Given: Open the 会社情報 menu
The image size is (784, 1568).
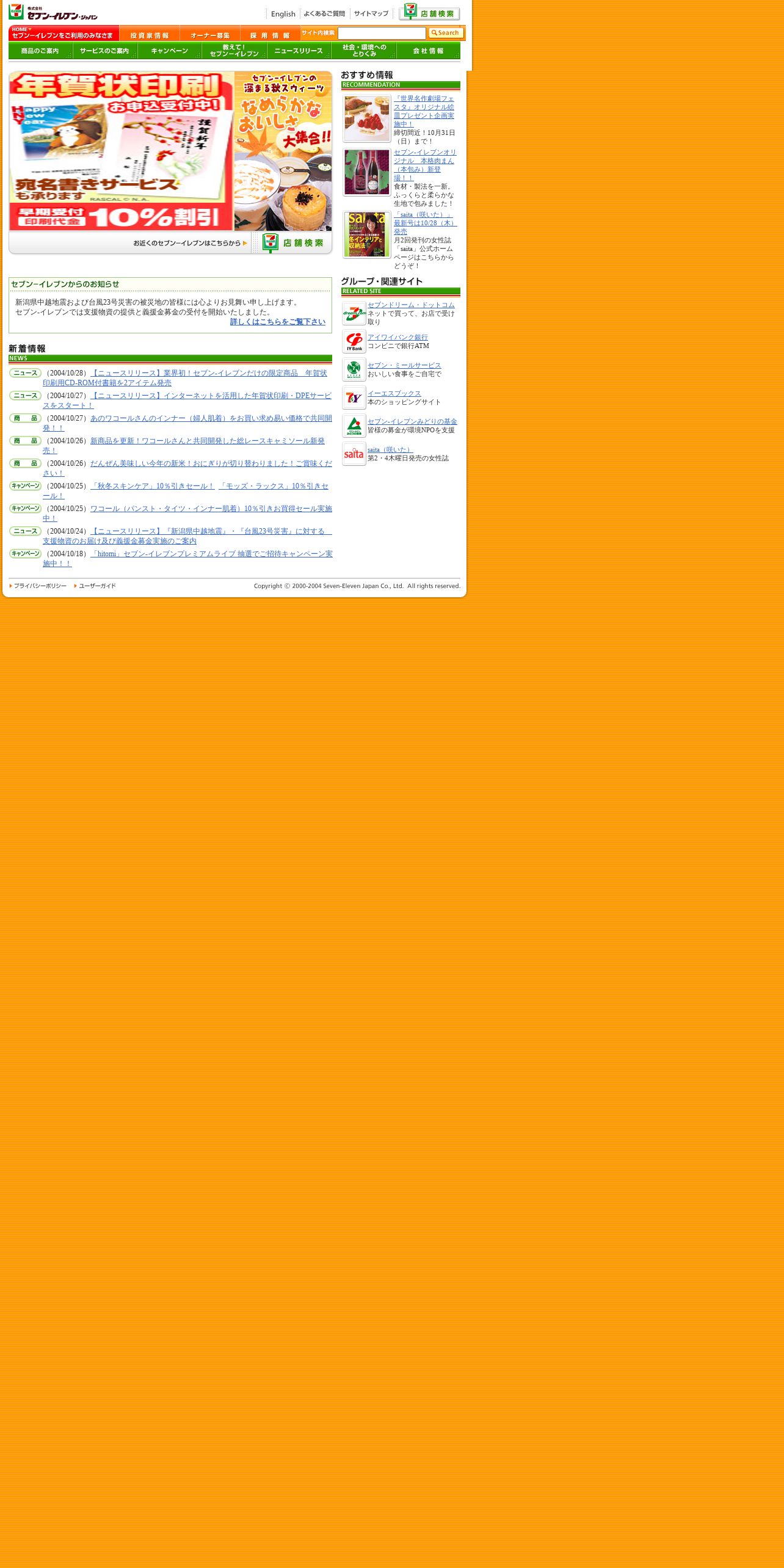Looking at the screenshot, I should (428, 51).
